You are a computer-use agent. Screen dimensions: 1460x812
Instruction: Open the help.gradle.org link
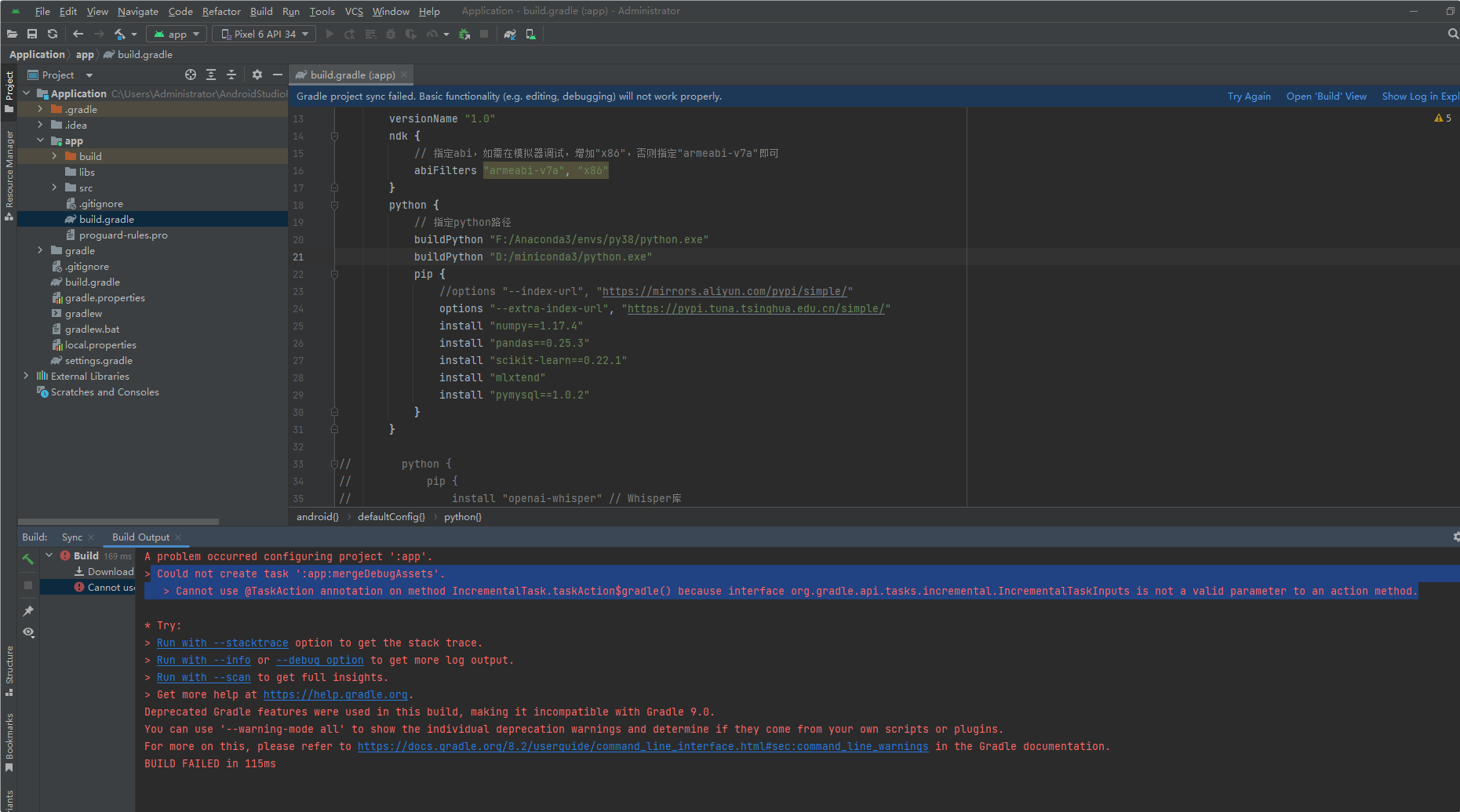(335, 694)
